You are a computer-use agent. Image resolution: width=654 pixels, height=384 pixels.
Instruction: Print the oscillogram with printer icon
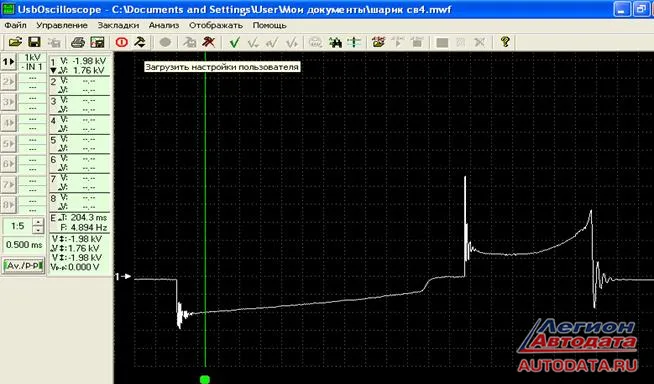tap(78, 42)
